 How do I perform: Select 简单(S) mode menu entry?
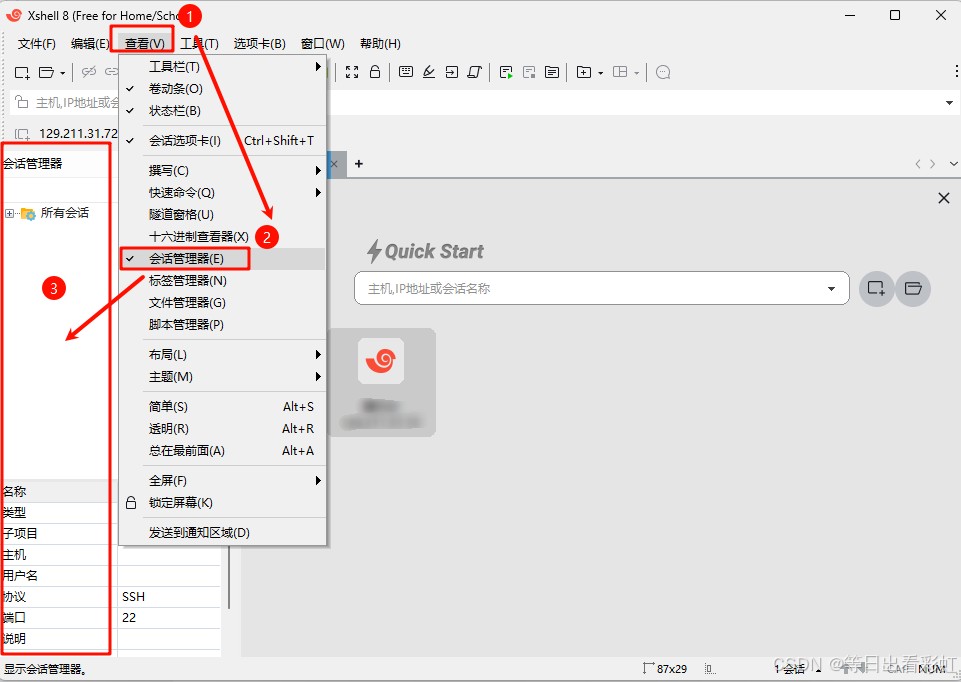point(223,406)
